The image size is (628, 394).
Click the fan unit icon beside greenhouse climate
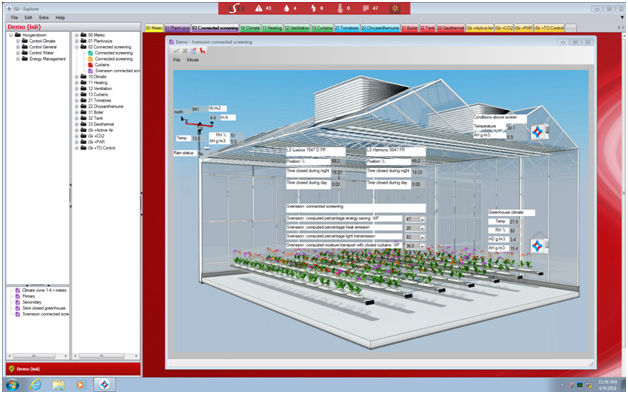pos(537,246)
